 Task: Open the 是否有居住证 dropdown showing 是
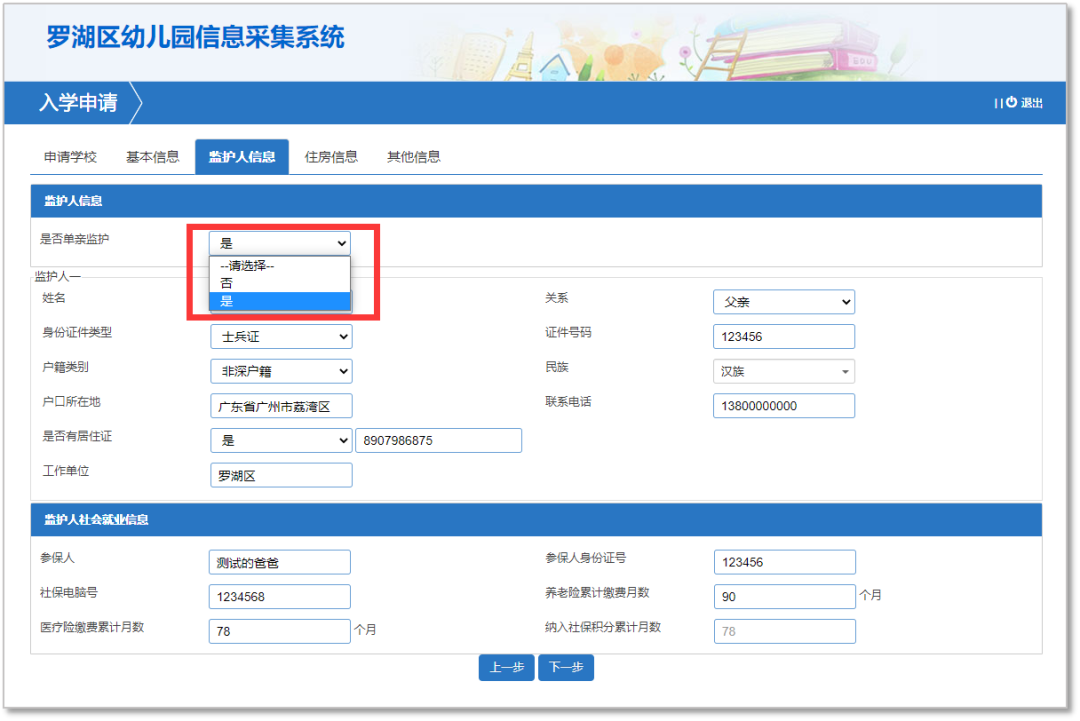click(x=281, y=440)
